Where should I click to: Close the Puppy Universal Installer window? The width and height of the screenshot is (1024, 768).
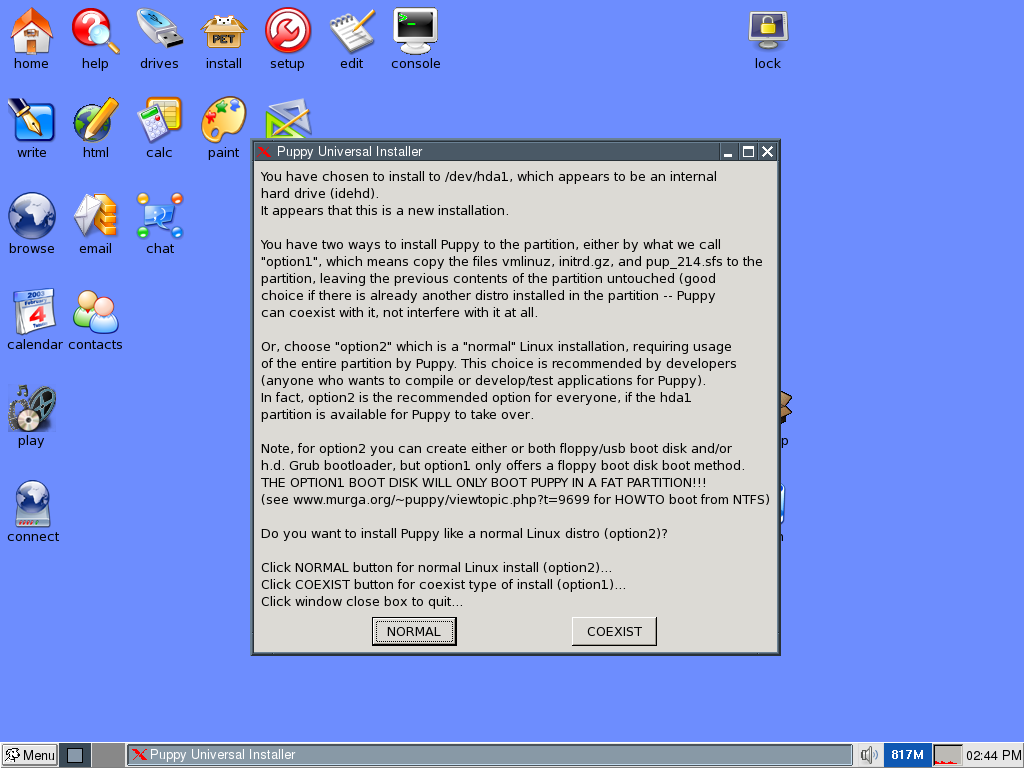(x=767, y=152)
